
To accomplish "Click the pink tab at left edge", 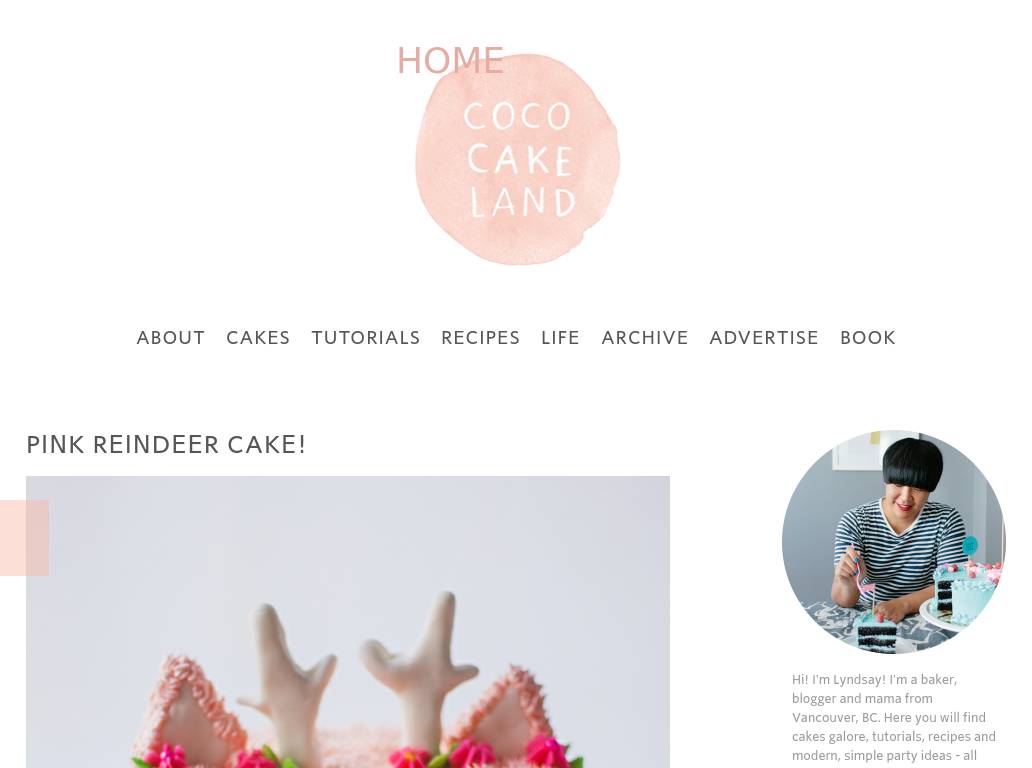I will coord(24,538).
